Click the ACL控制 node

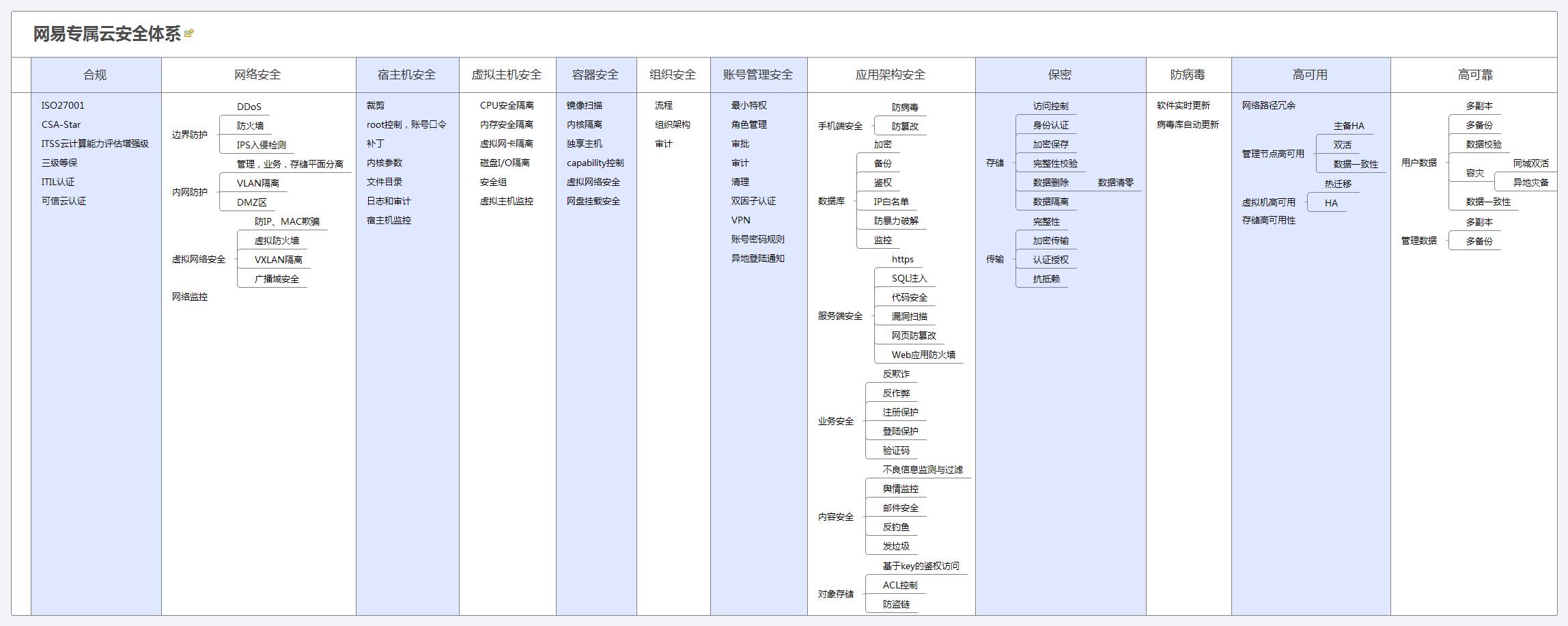[x=900, y=585]
